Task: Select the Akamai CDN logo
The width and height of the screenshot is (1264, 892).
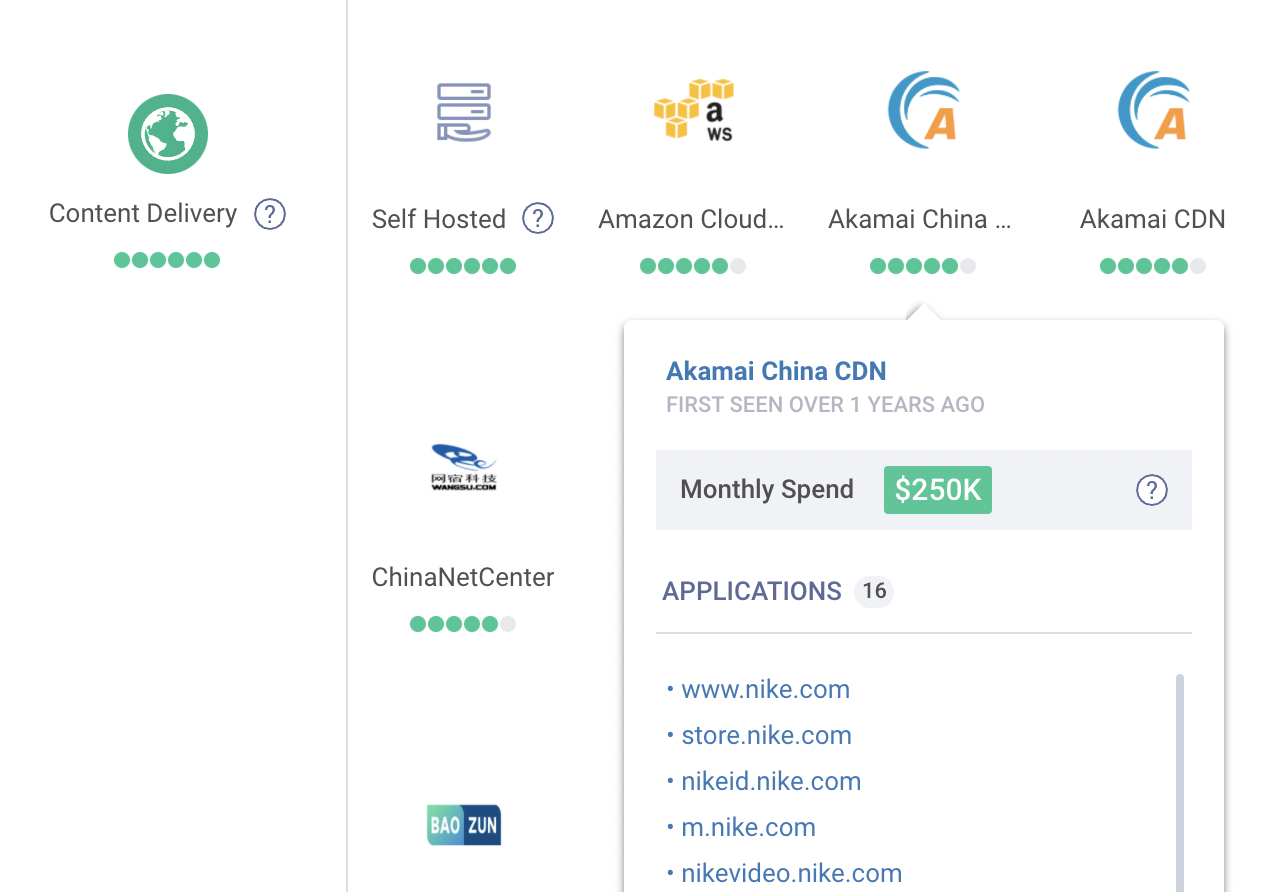Action: [1153, 110]
